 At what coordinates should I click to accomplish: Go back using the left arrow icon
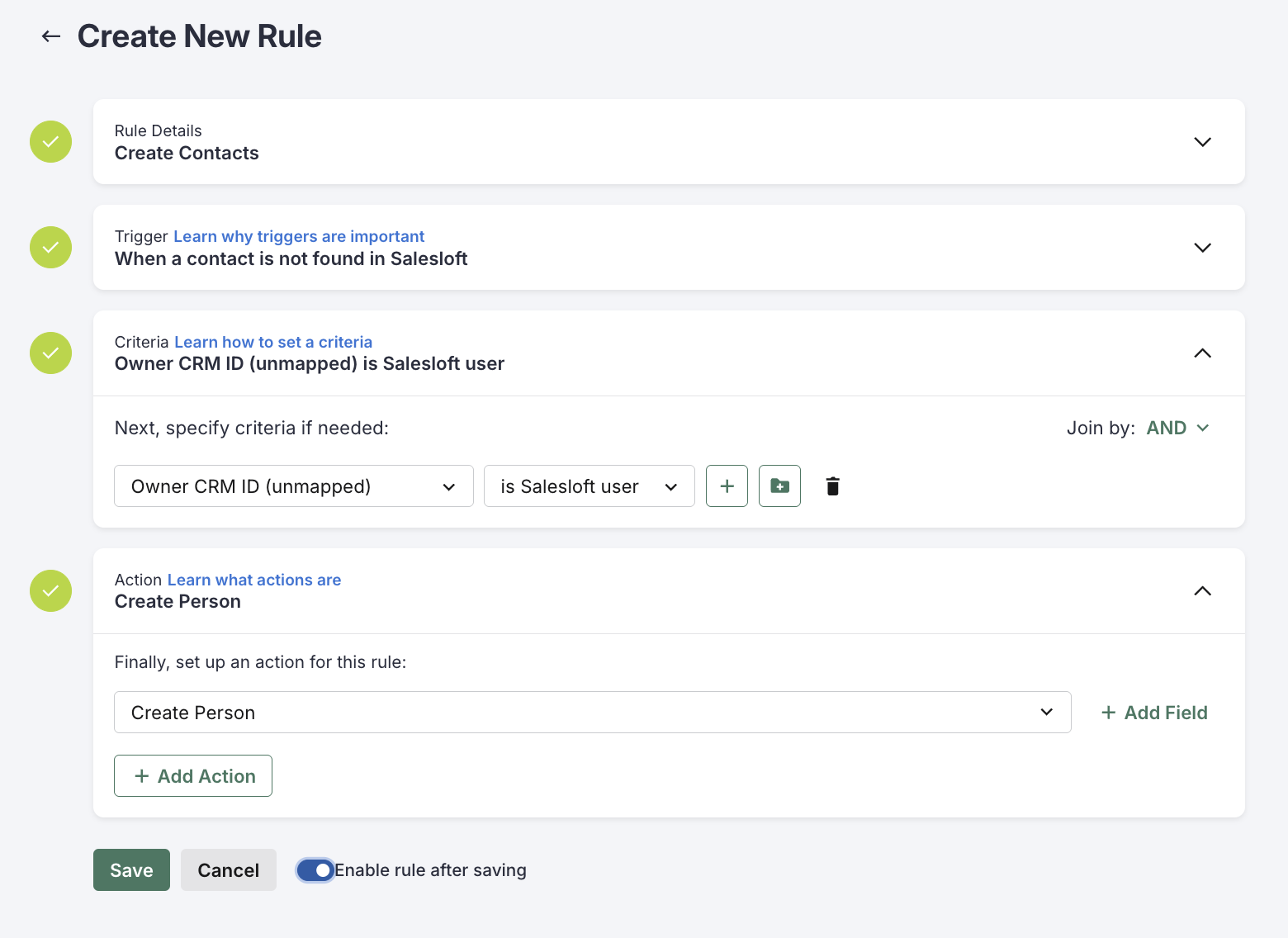tap(51, 36)
